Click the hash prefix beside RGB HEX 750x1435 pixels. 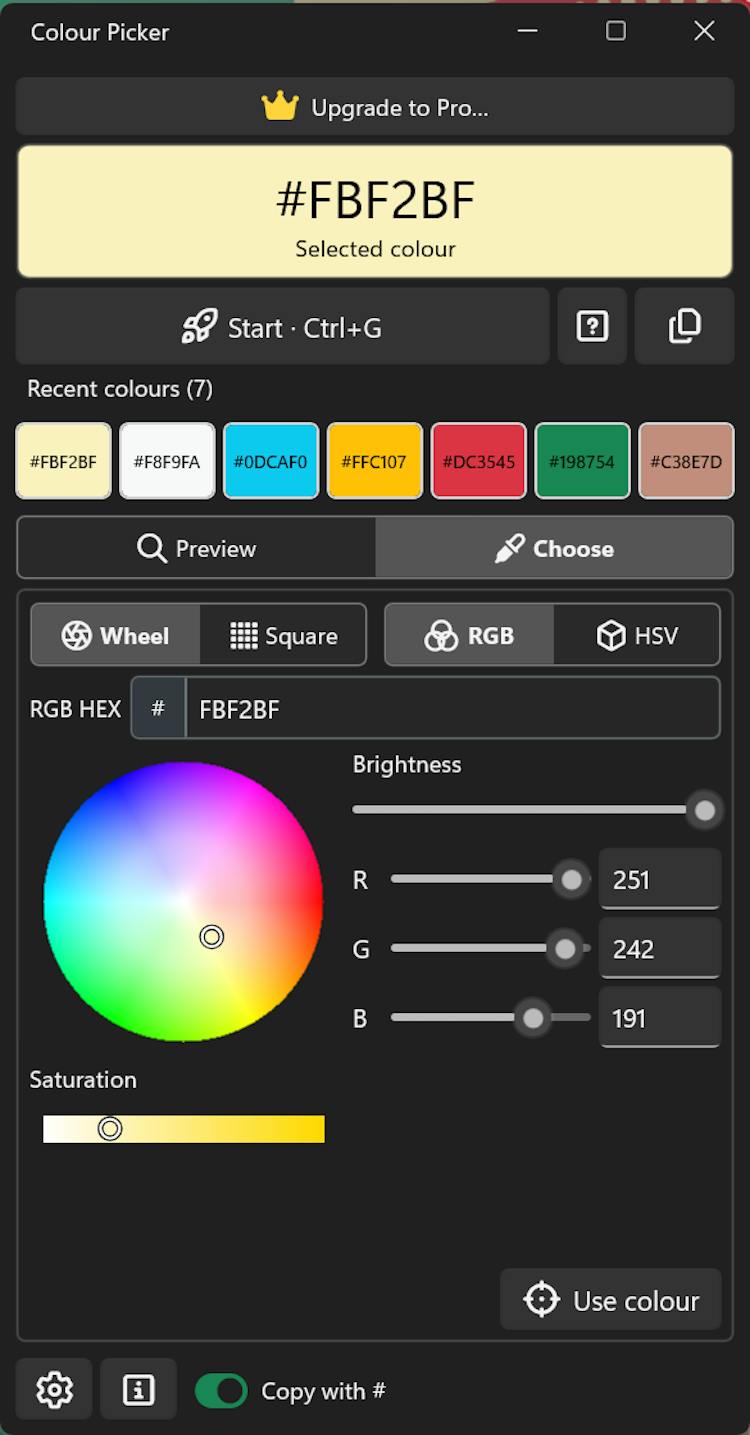(x=158, y=708)
